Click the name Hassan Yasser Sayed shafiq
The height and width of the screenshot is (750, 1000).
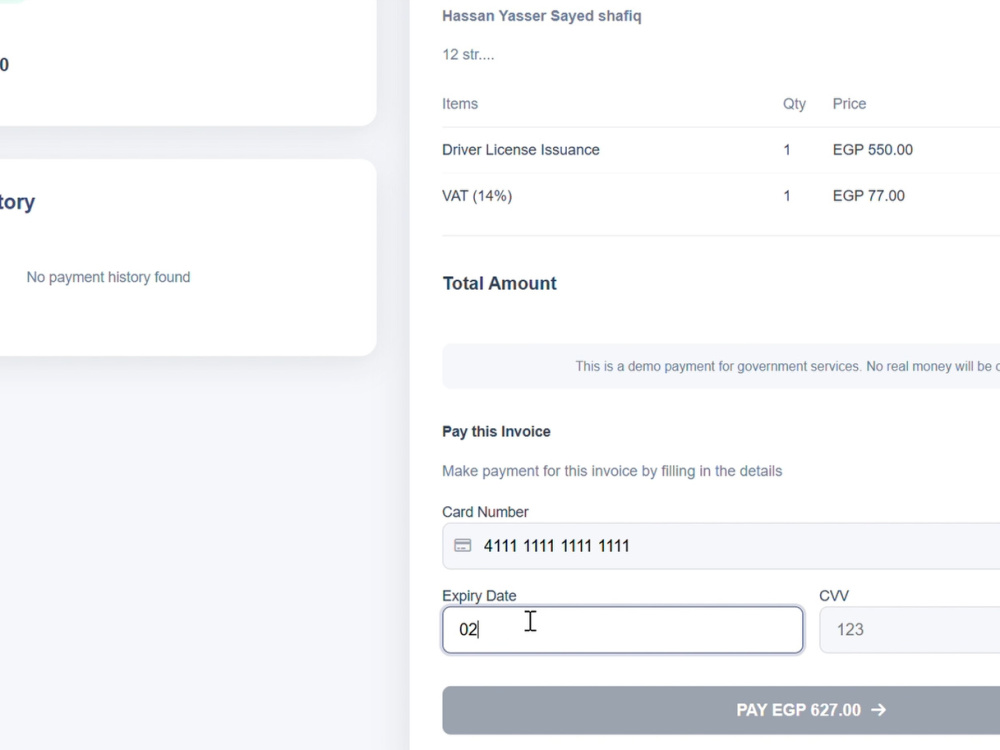(x=541, y=16)
